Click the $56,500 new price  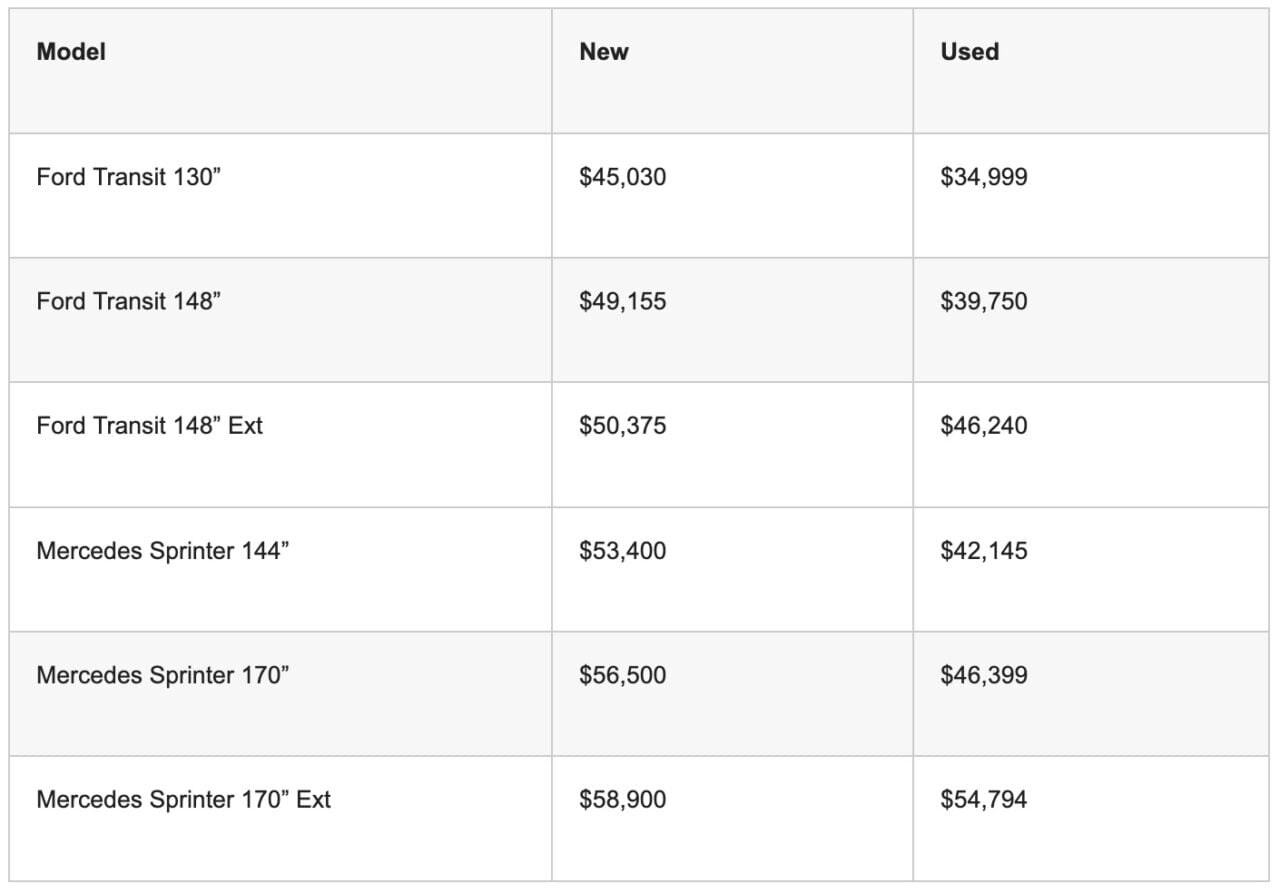pos(622,675)
